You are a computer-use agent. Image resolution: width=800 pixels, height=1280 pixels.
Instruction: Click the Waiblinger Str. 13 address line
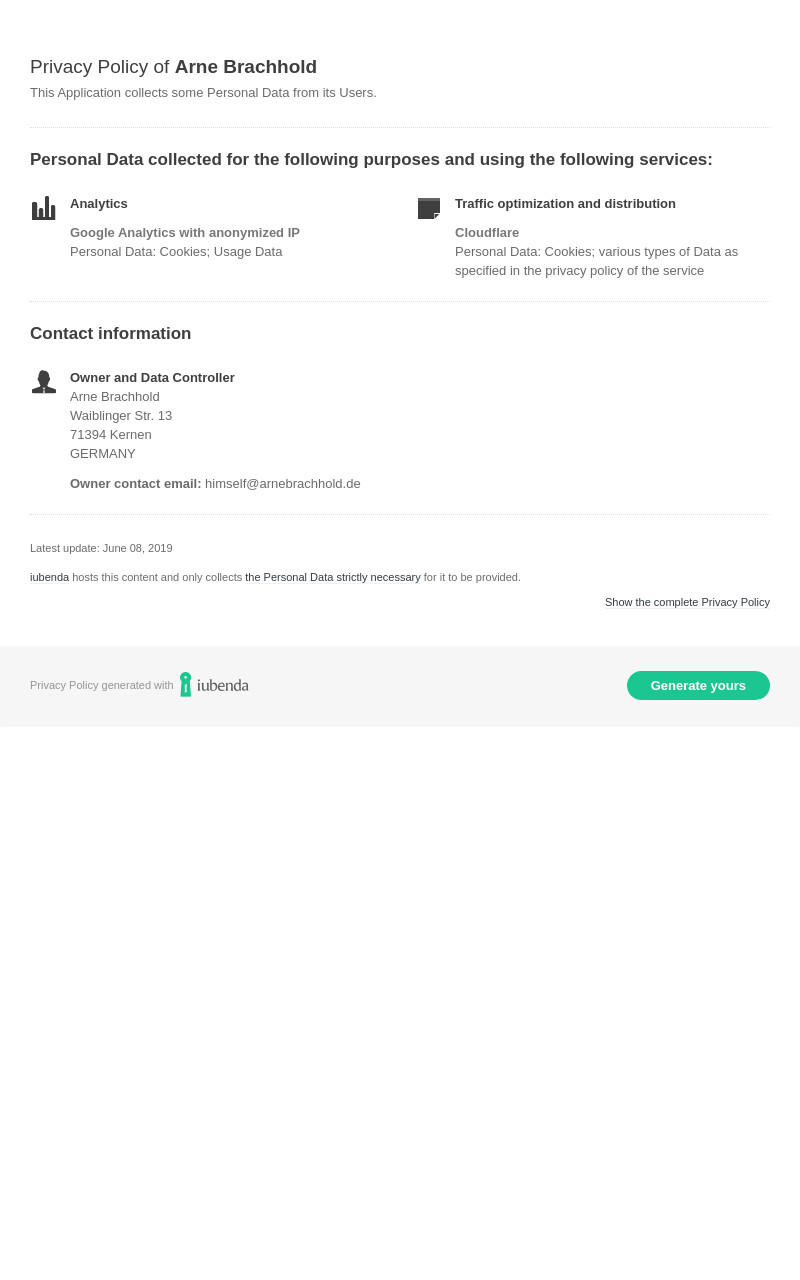tap(121, 416)
